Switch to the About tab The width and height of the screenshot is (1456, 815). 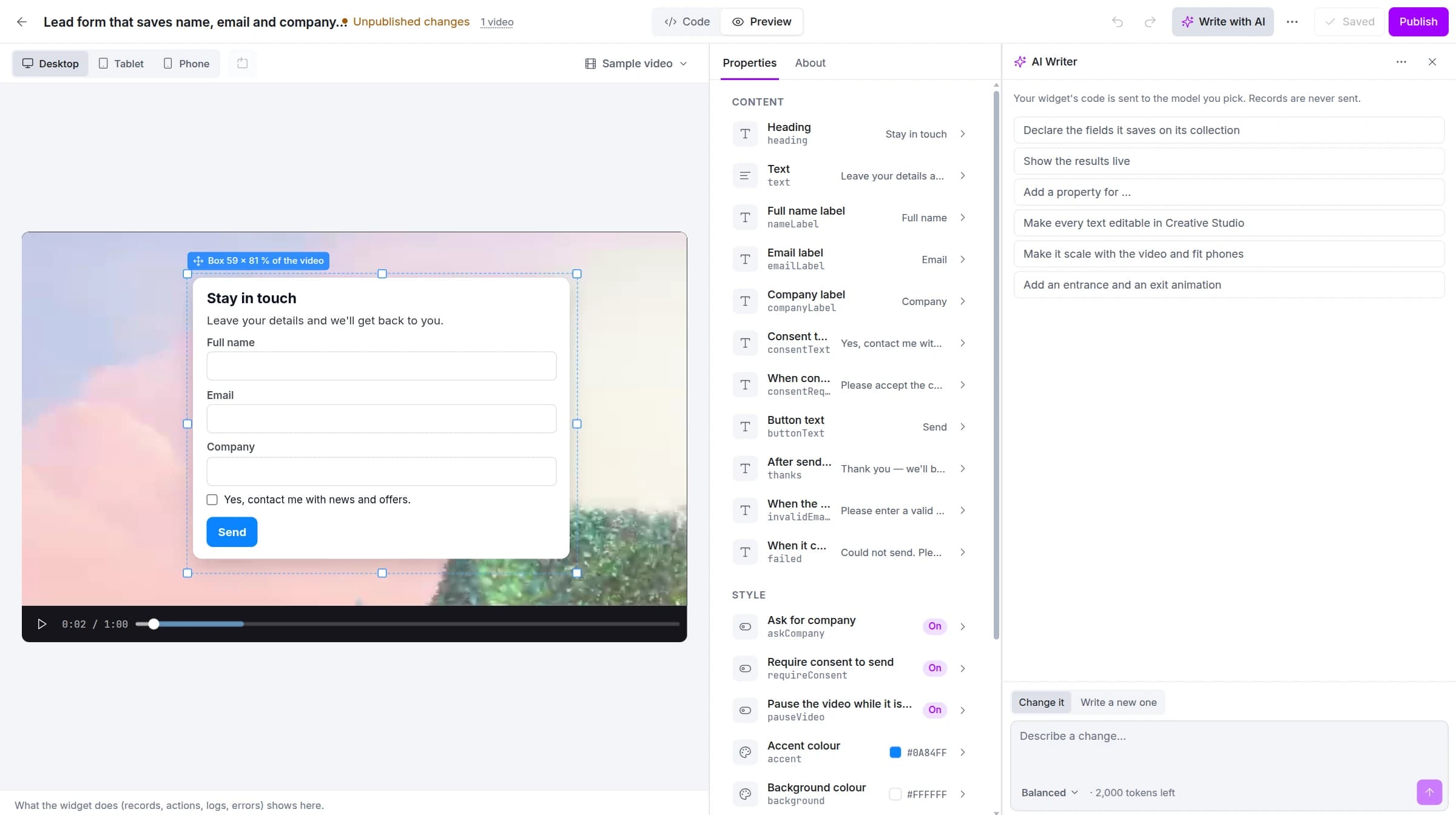[810, 63]
